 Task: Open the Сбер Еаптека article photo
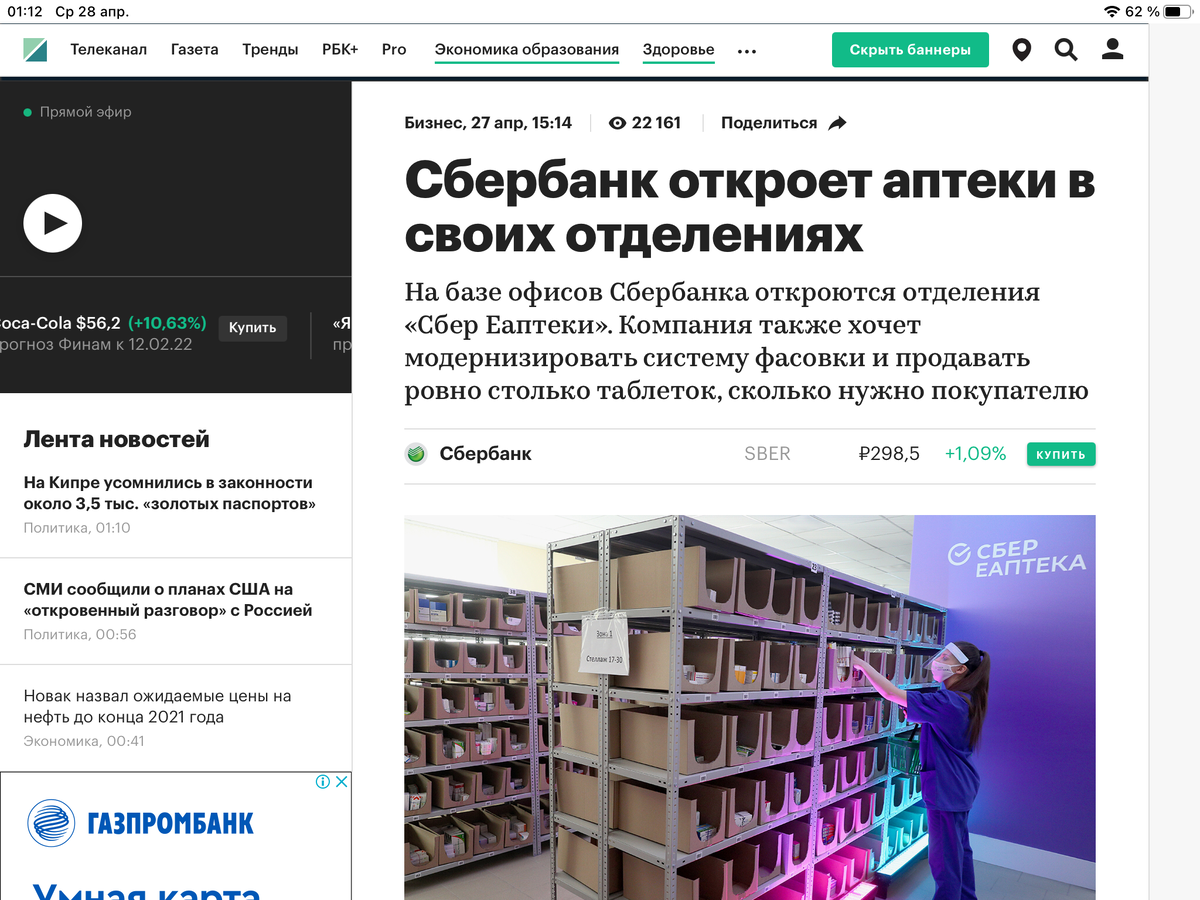pyautogui.click(x=750, y=707)
